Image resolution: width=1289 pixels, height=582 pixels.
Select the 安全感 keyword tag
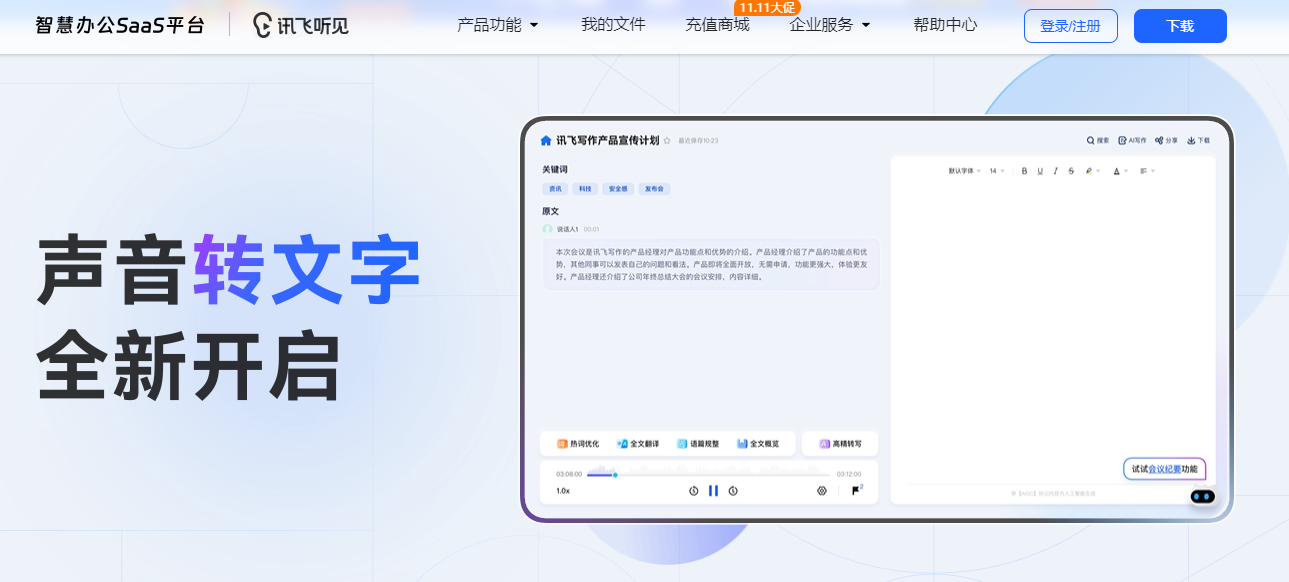618,188
